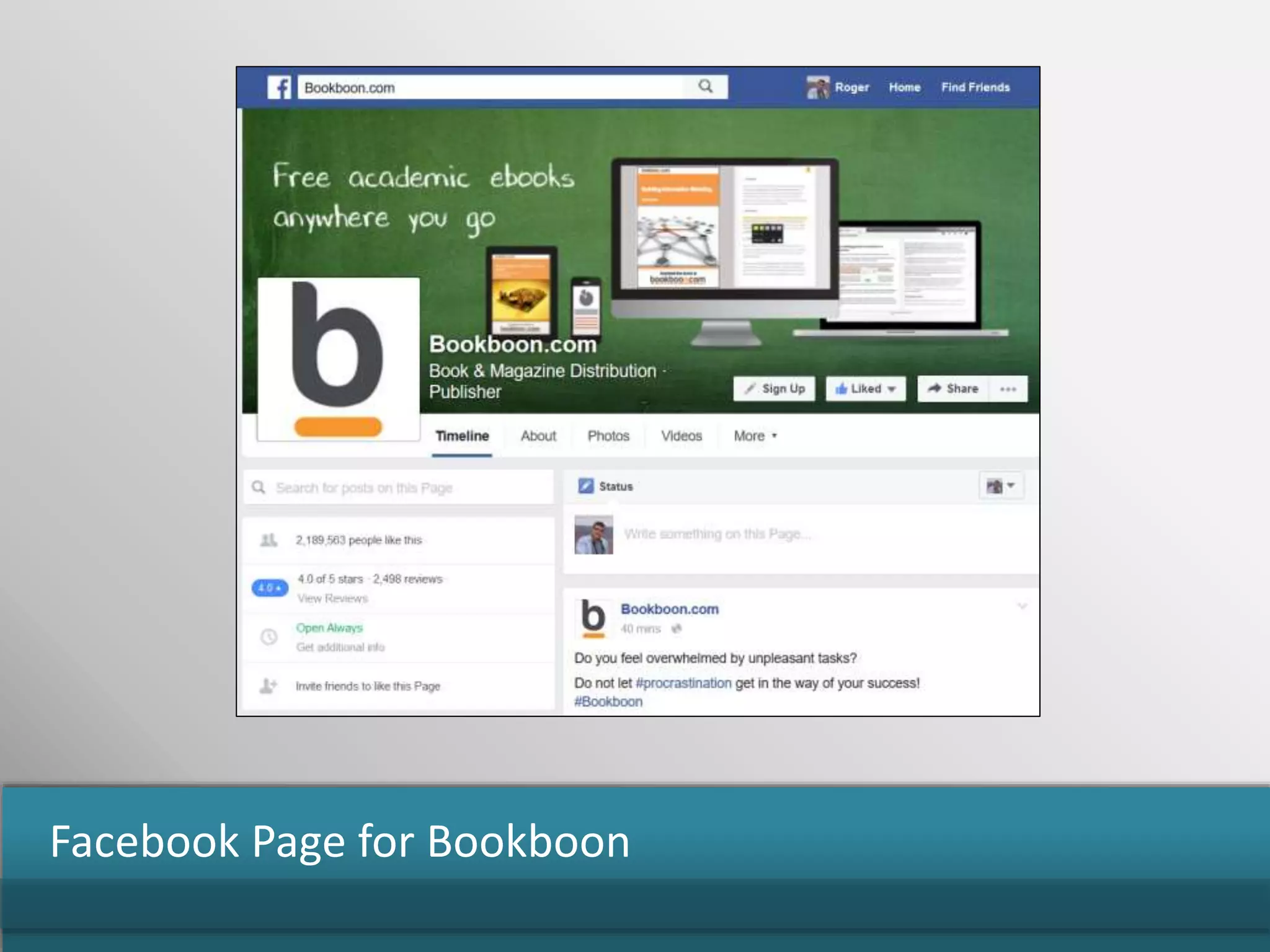
Task: Open the Liked dropdown button
Action: tap(866, 389)
